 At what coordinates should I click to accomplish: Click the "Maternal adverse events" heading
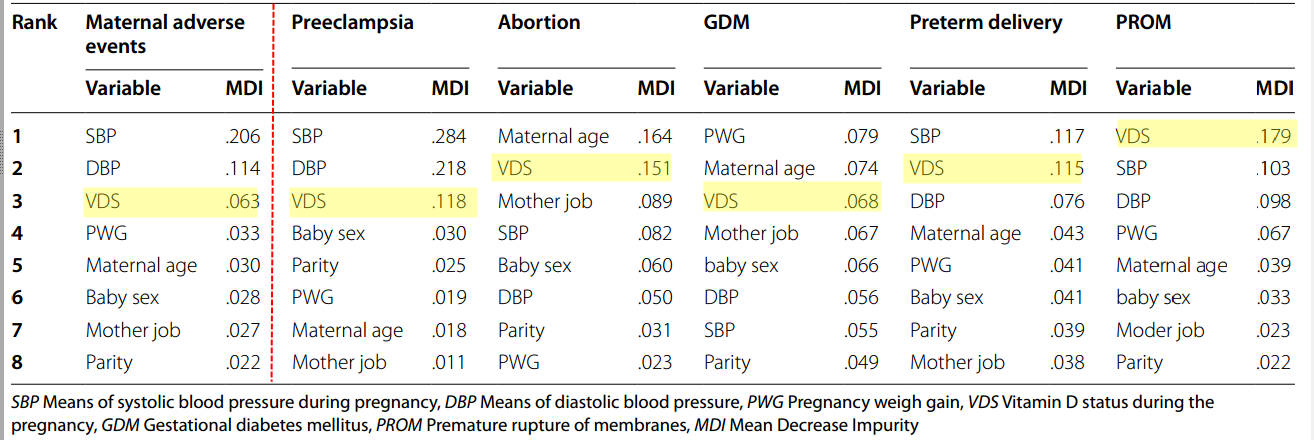[x=165, y=34]
